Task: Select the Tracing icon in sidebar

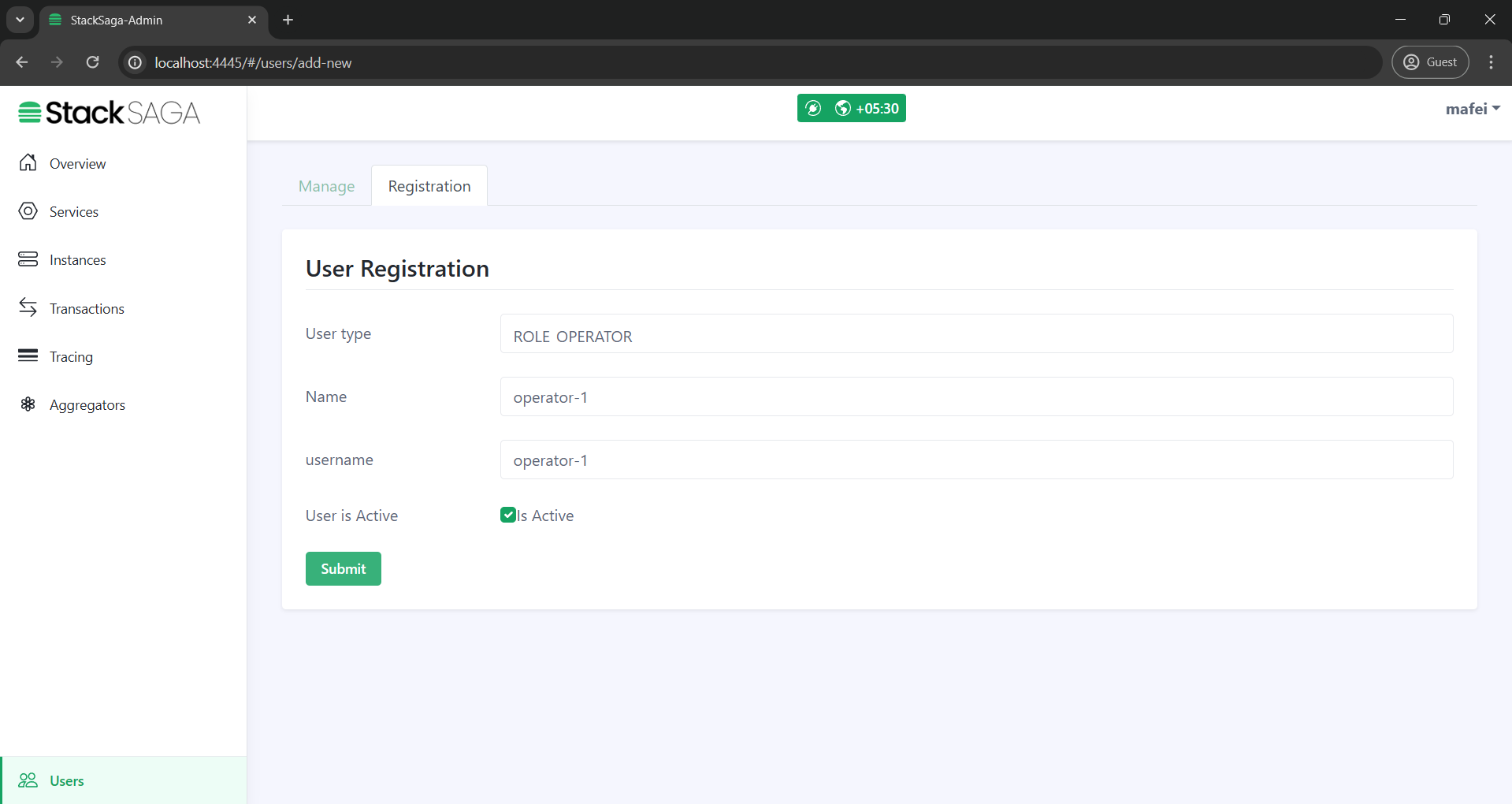Action: click(28, 356)
